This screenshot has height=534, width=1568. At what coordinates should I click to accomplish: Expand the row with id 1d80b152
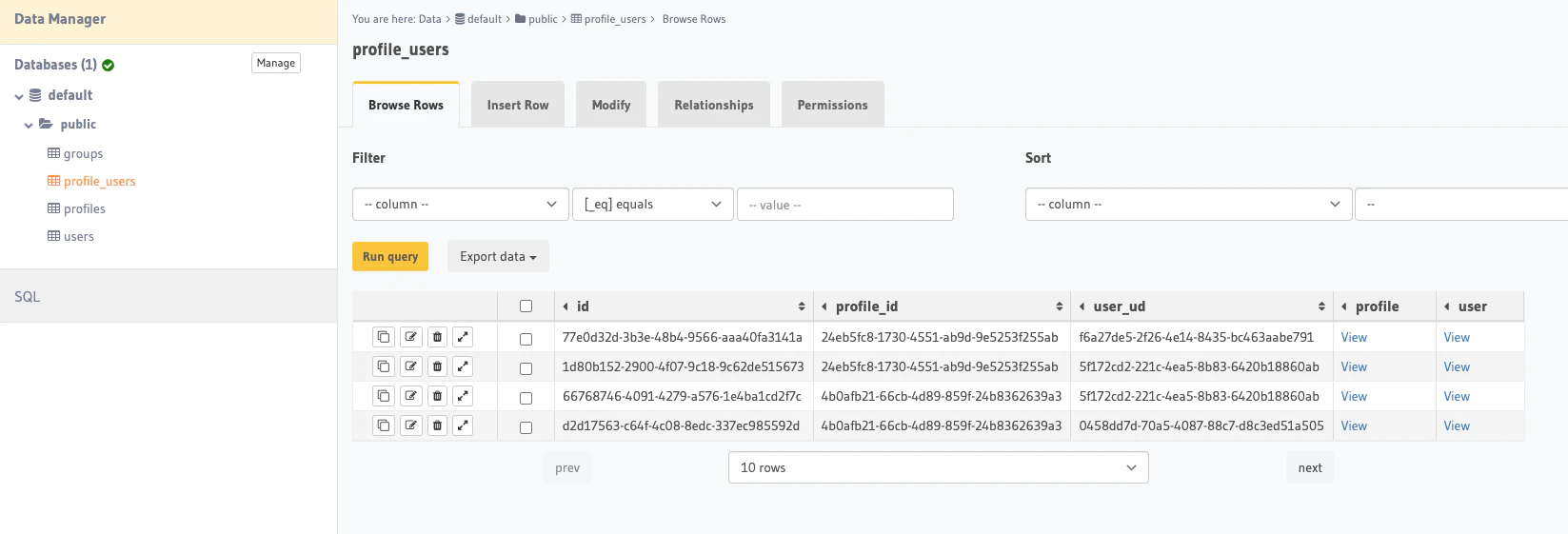point(463,366)
